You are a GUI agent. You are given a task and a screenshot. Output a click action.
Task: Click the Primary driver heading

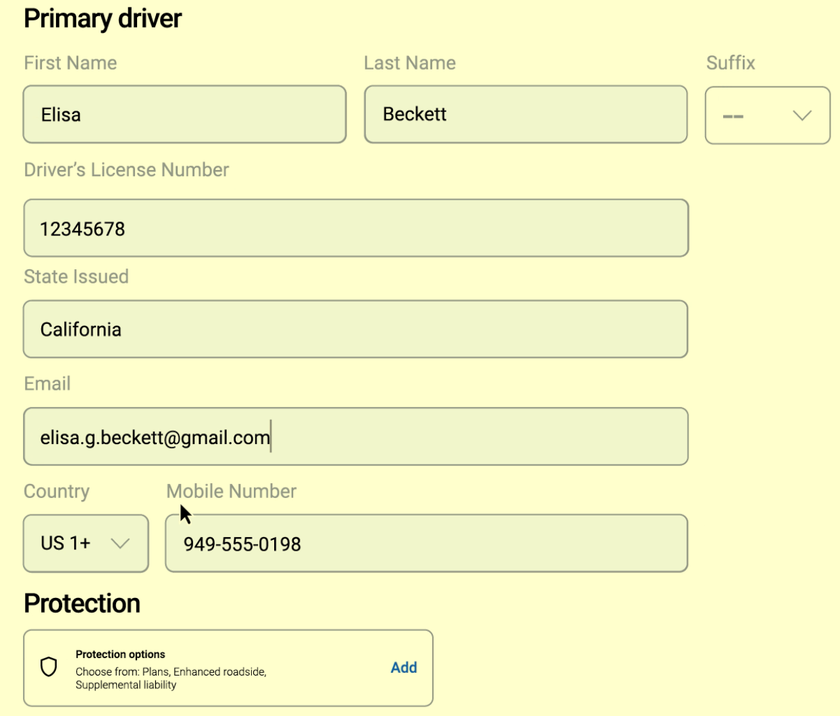[x=102, y=18]
